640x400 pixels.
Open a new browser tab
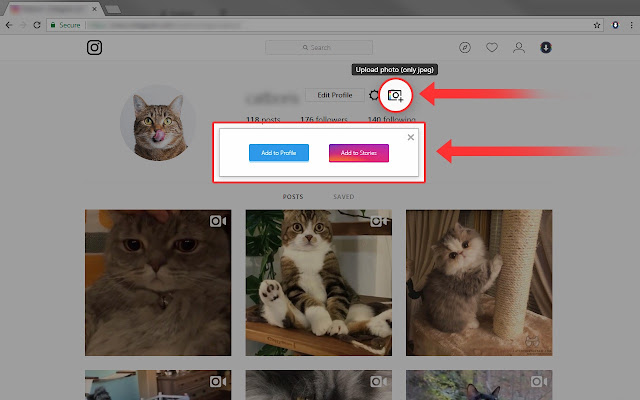coord(113,9)
